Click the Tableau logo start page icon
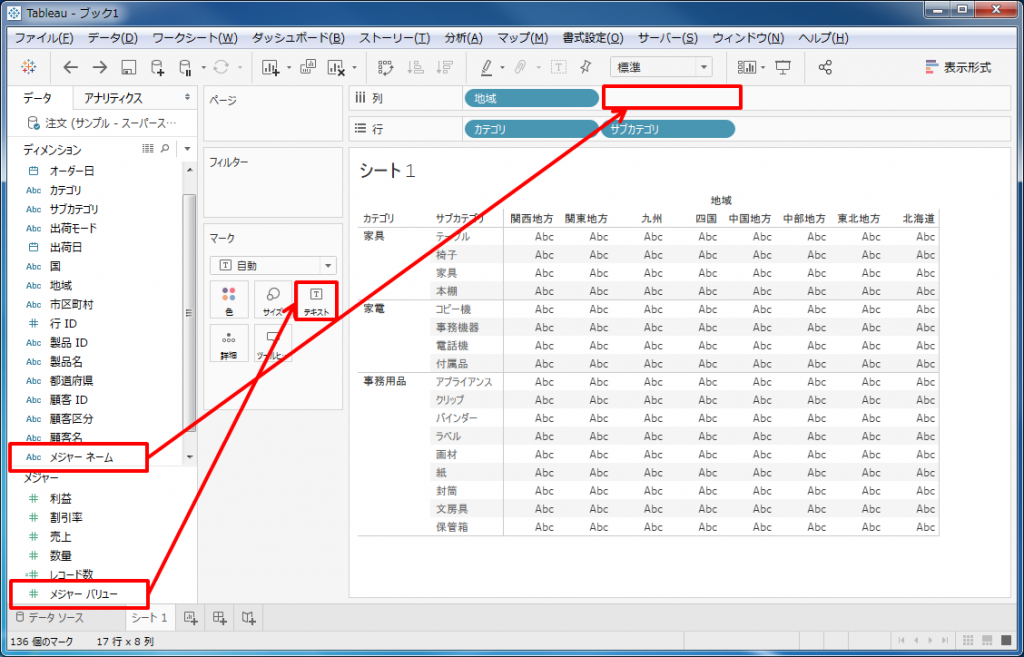 click(x=27, y=67)
